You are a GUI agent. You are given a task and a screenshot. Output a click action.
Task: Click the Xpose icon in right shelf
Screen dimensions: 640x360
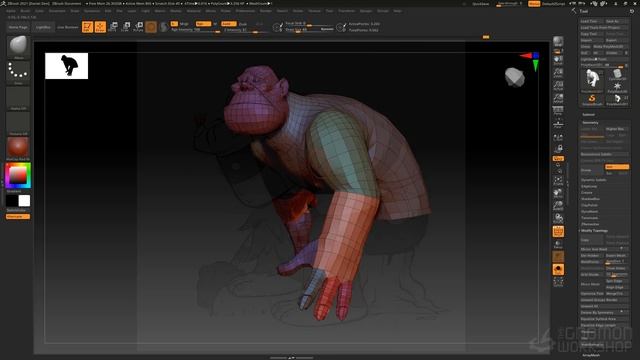tap(558, 282)
